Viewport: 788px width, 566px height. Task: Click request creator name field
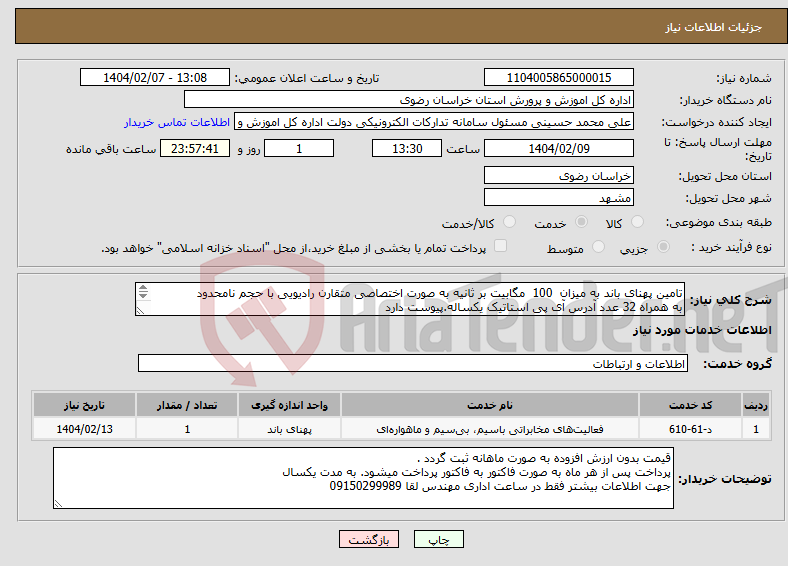434,122
